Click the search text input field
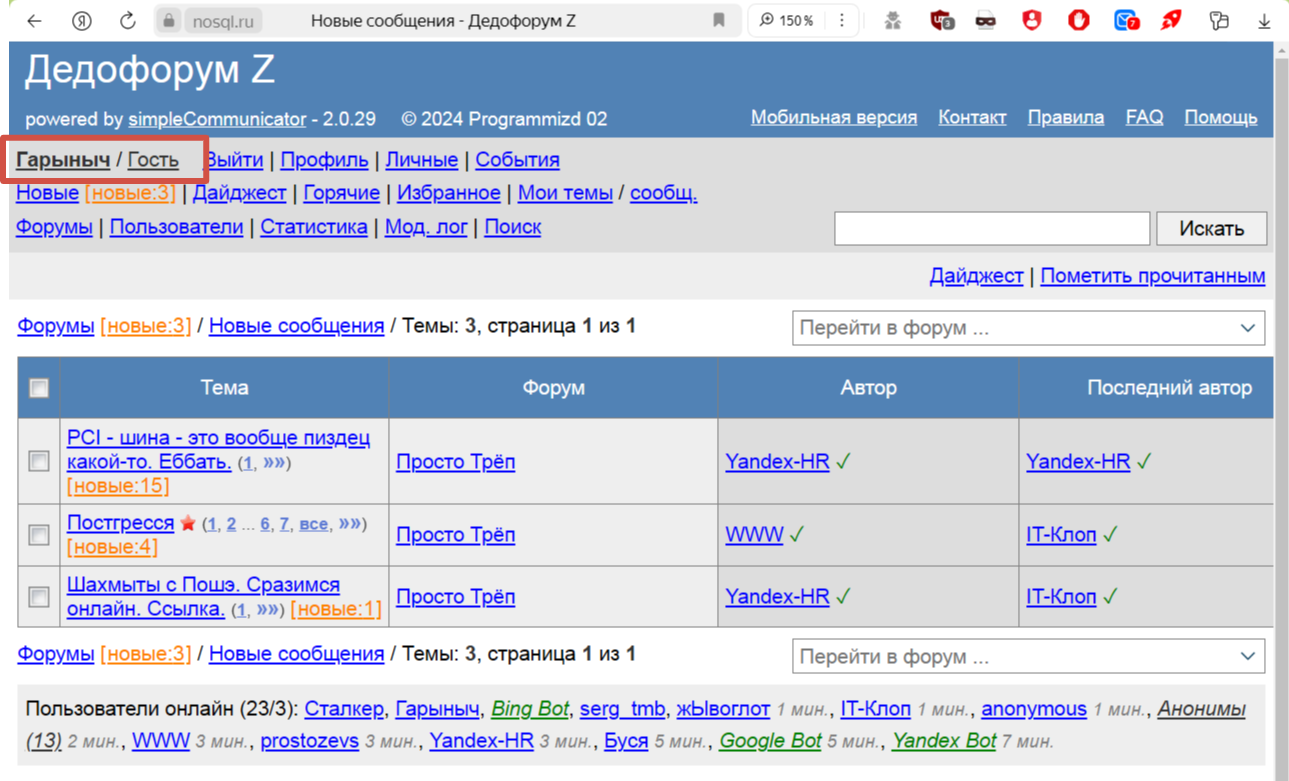The height and width of the screenshot is (781, 1289). pyautogui.click(x=992, y=228)
